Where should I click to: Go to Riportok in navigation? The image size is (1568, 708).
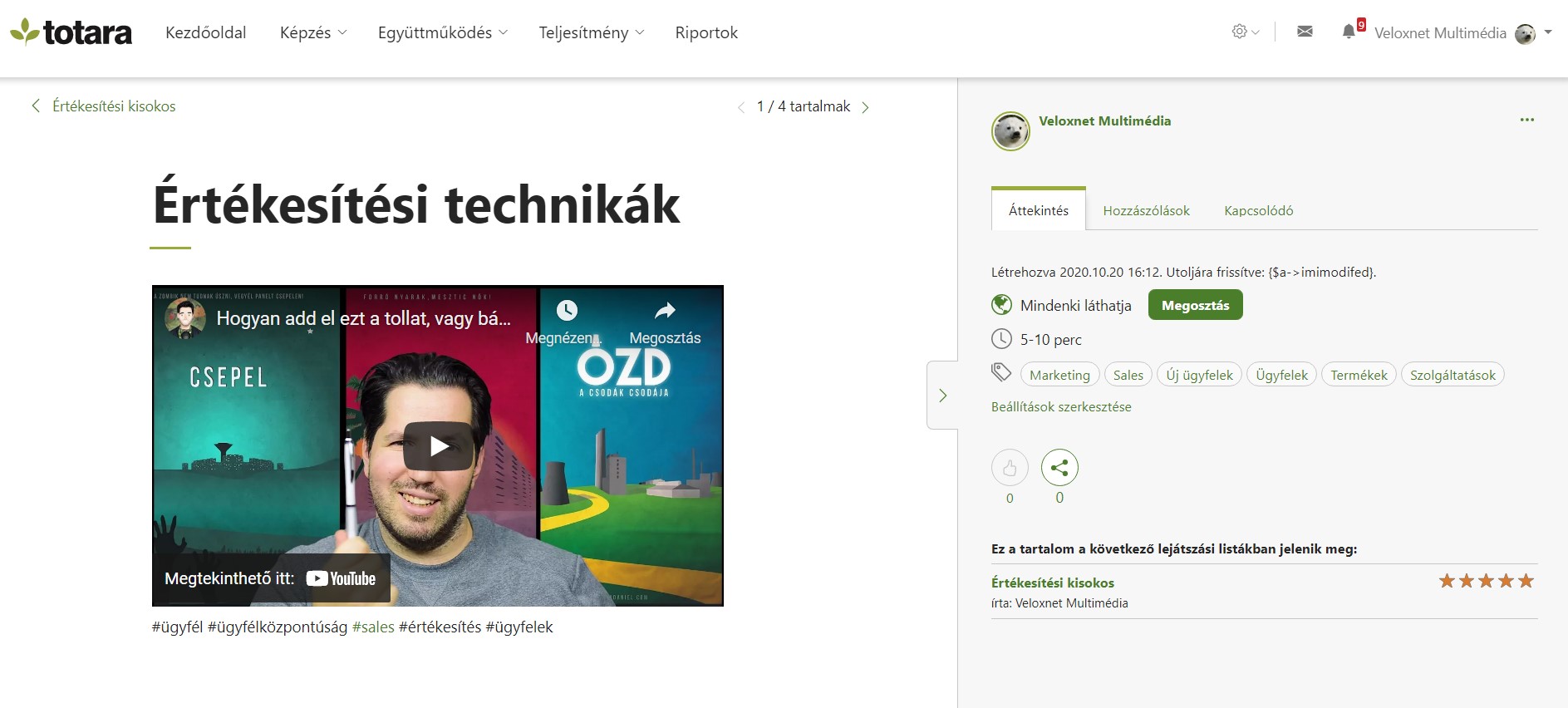(x=706, y=32)
